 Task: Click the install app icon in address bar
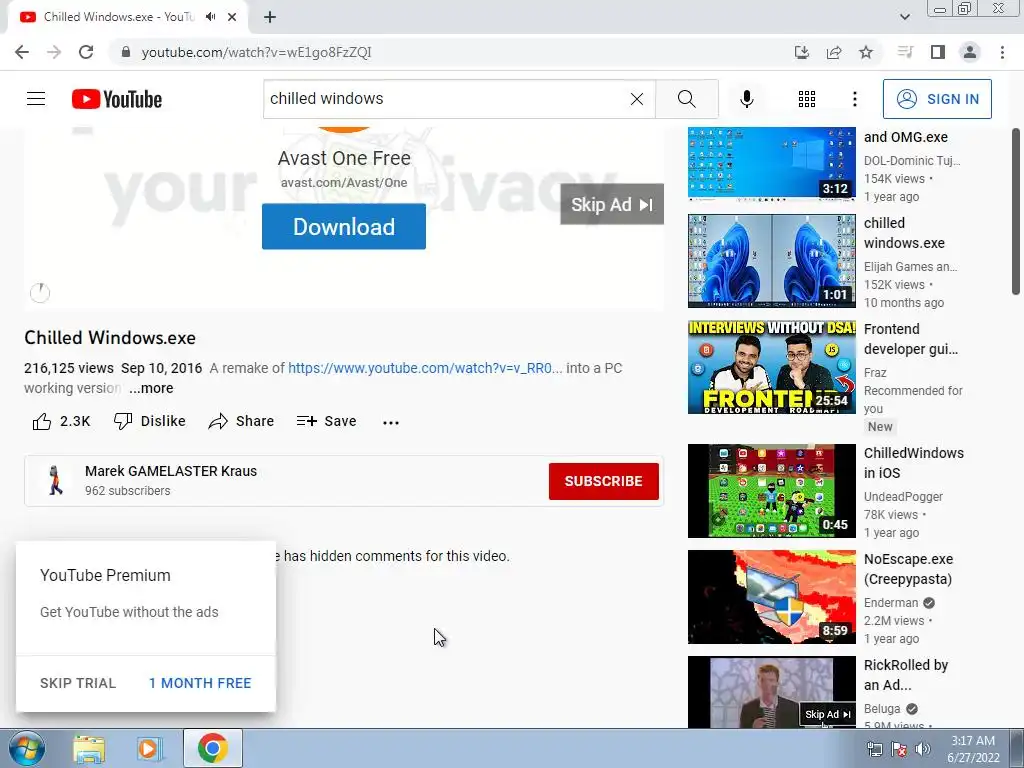click(801, 52)
